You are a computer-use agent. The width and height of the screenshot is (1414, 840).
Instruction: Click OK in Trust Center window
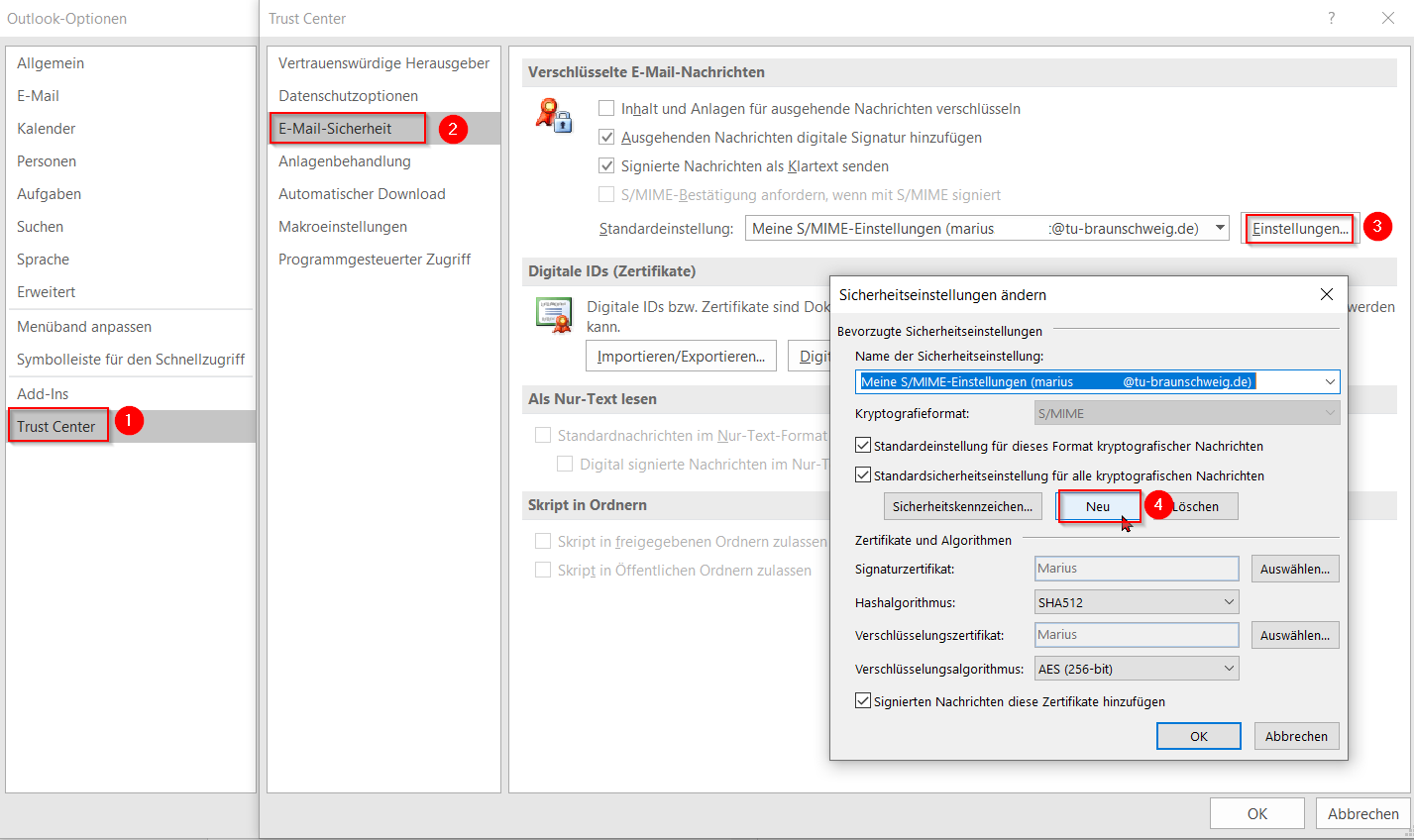[x=1257, y=813]
